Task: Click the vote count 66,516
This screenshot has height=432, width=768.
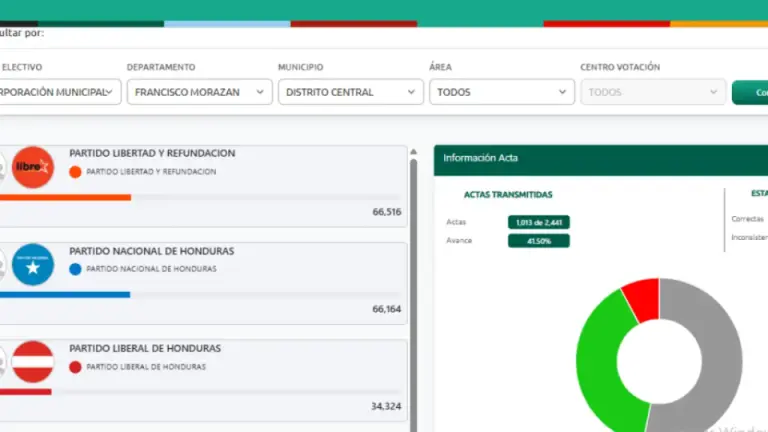Action: pyautogui.click(x=386, y=212)
